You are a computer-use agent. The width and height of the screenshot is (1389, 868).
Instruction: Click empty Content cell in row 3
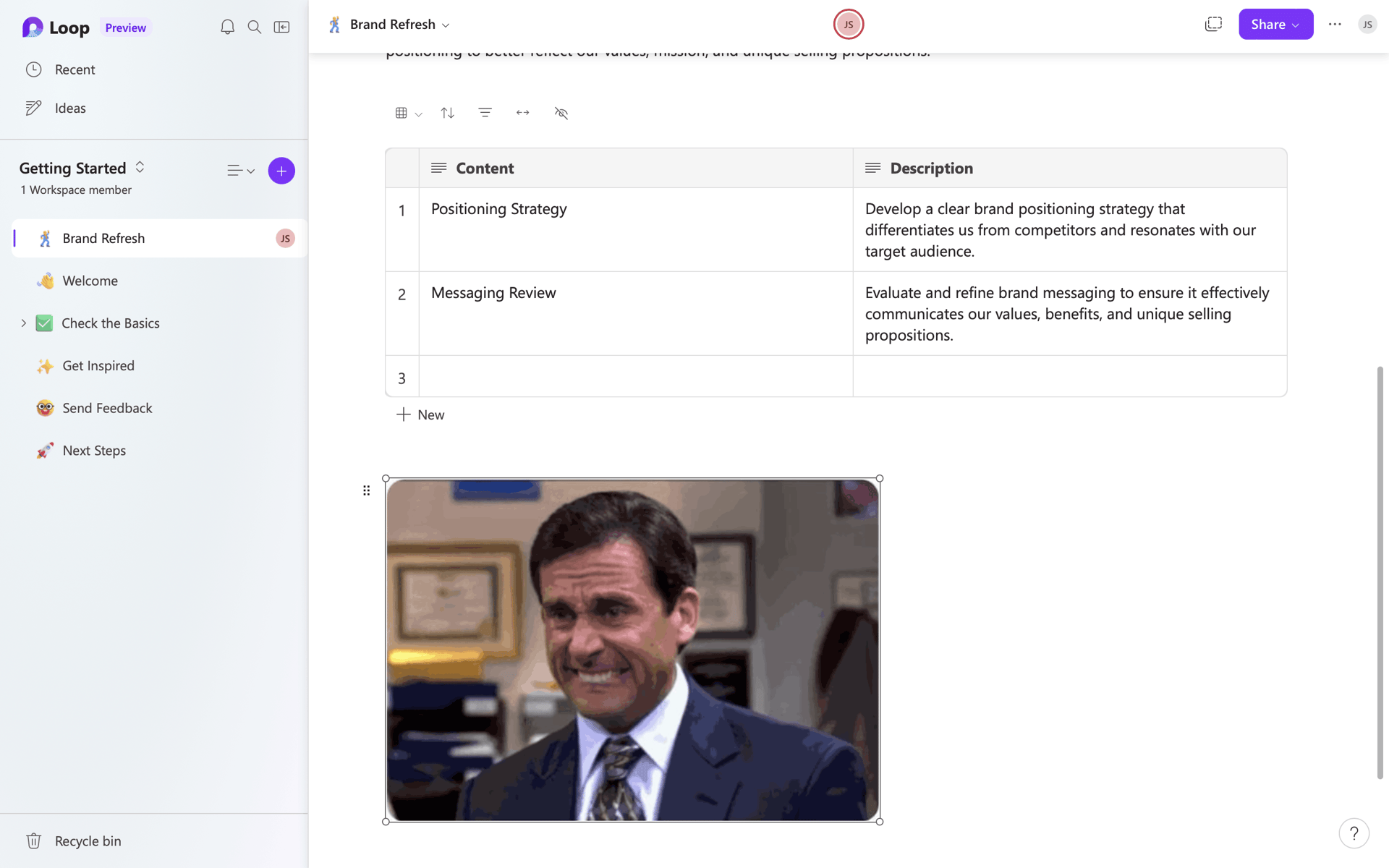[x=636, y=376]
